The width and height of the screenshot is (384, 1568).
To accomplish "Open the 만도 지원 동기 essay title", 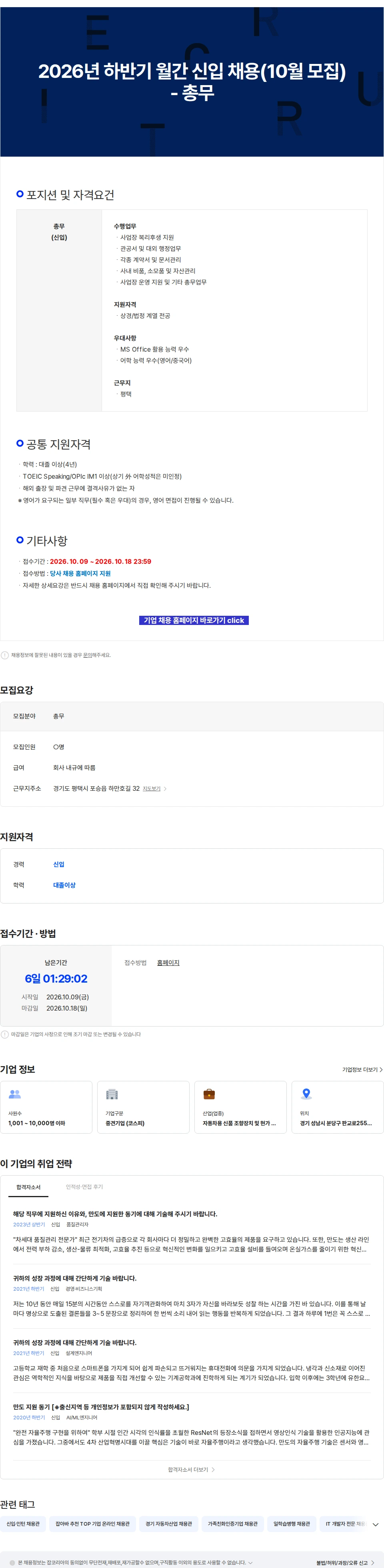I will pyautogui.click(x=101, y=1407).
